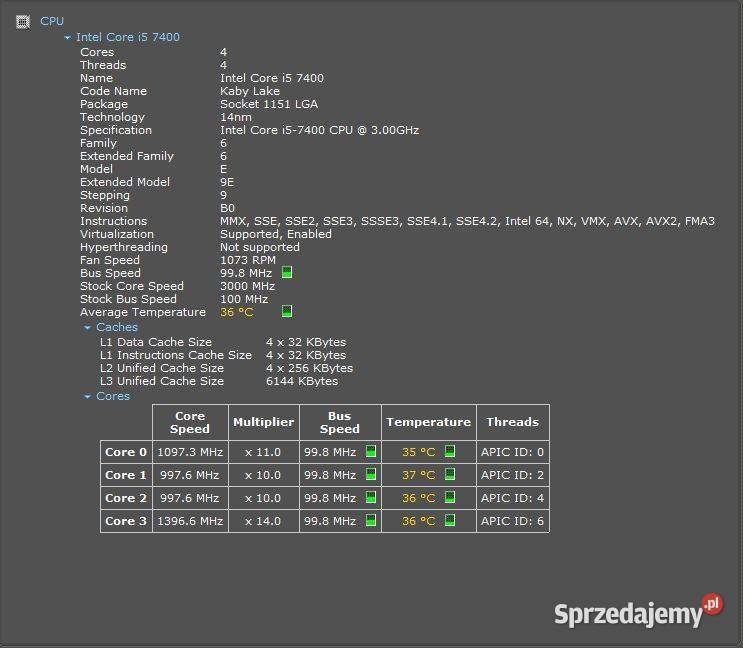
Task: Click the 6144 KBytes L3 cache value
Action: tap(302, 381)
